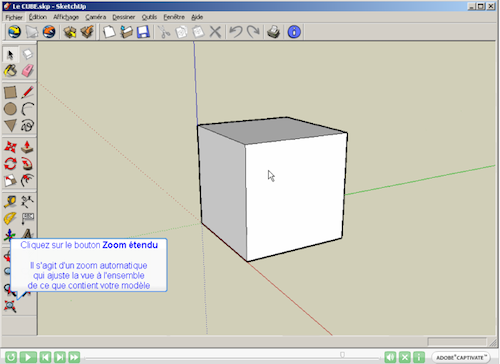Viewport: 500px width, 364px height.
Task: Select the Line pencil tool
Action: 27,92
